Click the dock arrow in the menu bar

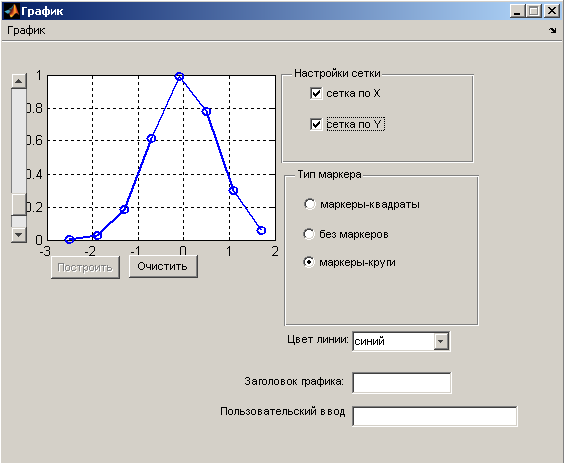(x=553, y=31)
